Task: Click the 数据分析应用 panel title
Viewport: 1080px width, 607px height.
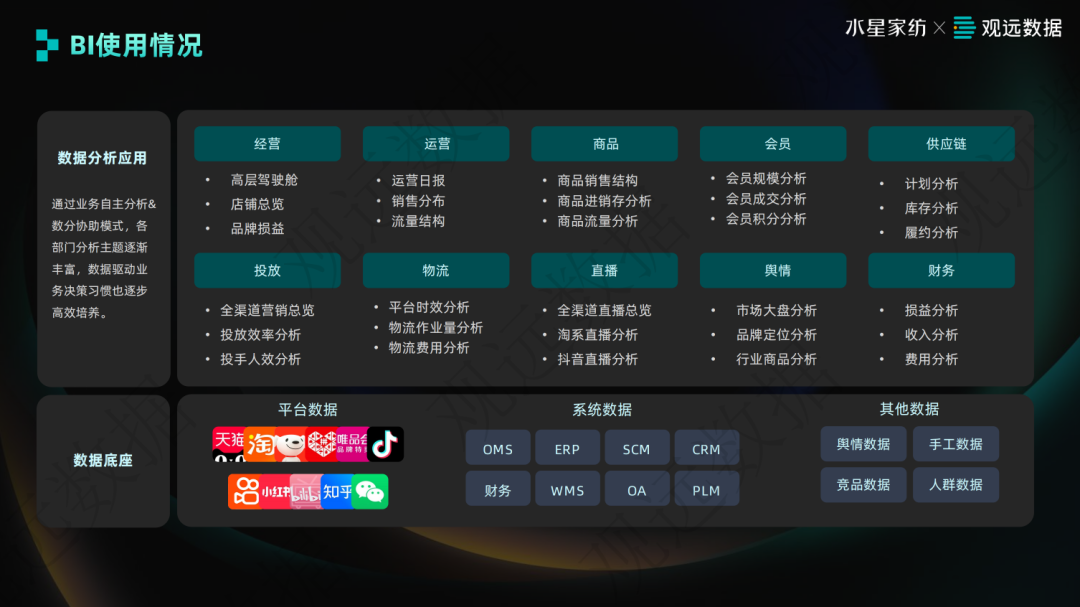Action: [x=102, y=158]
